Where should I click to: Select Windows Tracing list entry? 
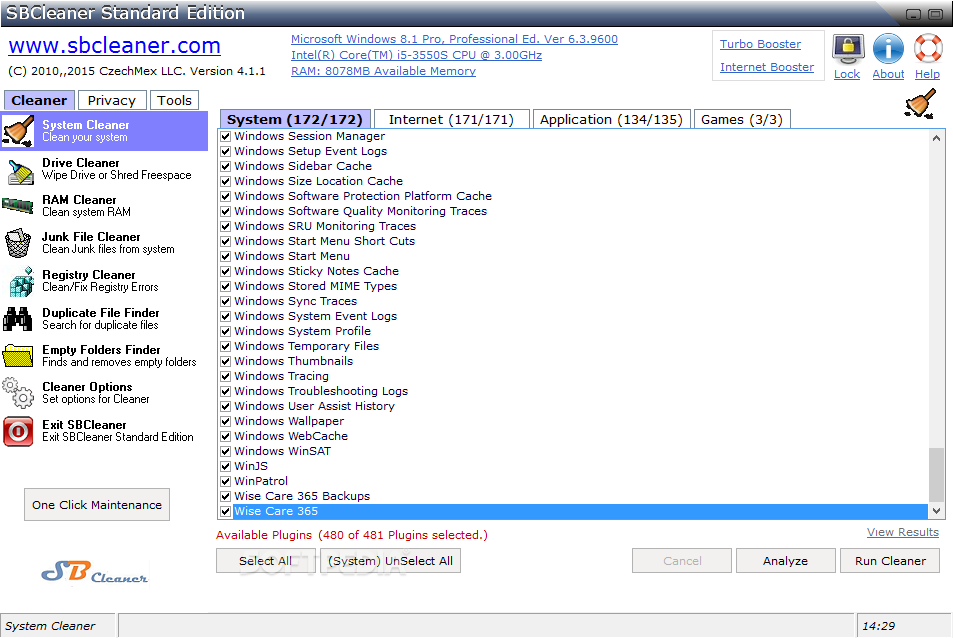tap(281, 376)
